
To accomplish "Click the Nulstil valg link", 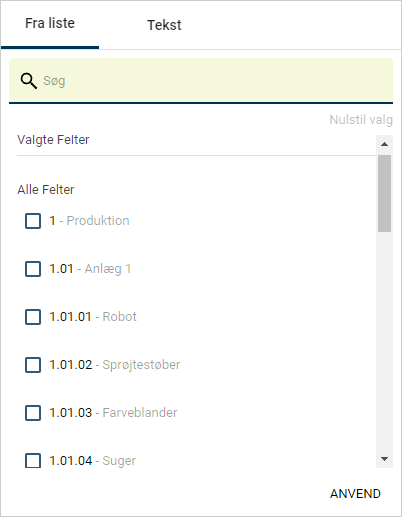I will coord(361,120).
